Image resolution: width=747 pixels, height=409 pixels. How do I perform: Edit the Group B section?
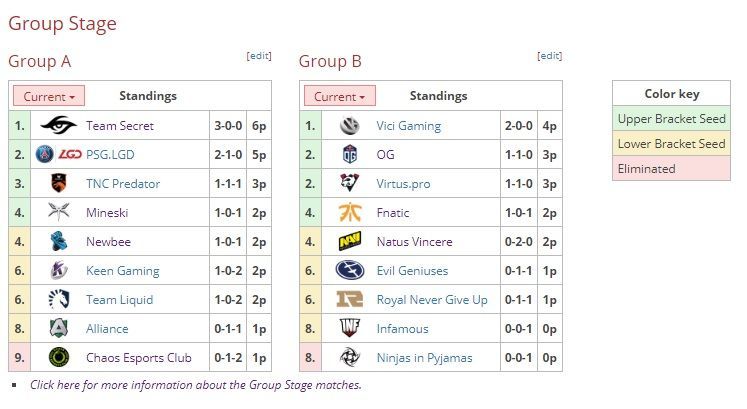tap(549, 56)
